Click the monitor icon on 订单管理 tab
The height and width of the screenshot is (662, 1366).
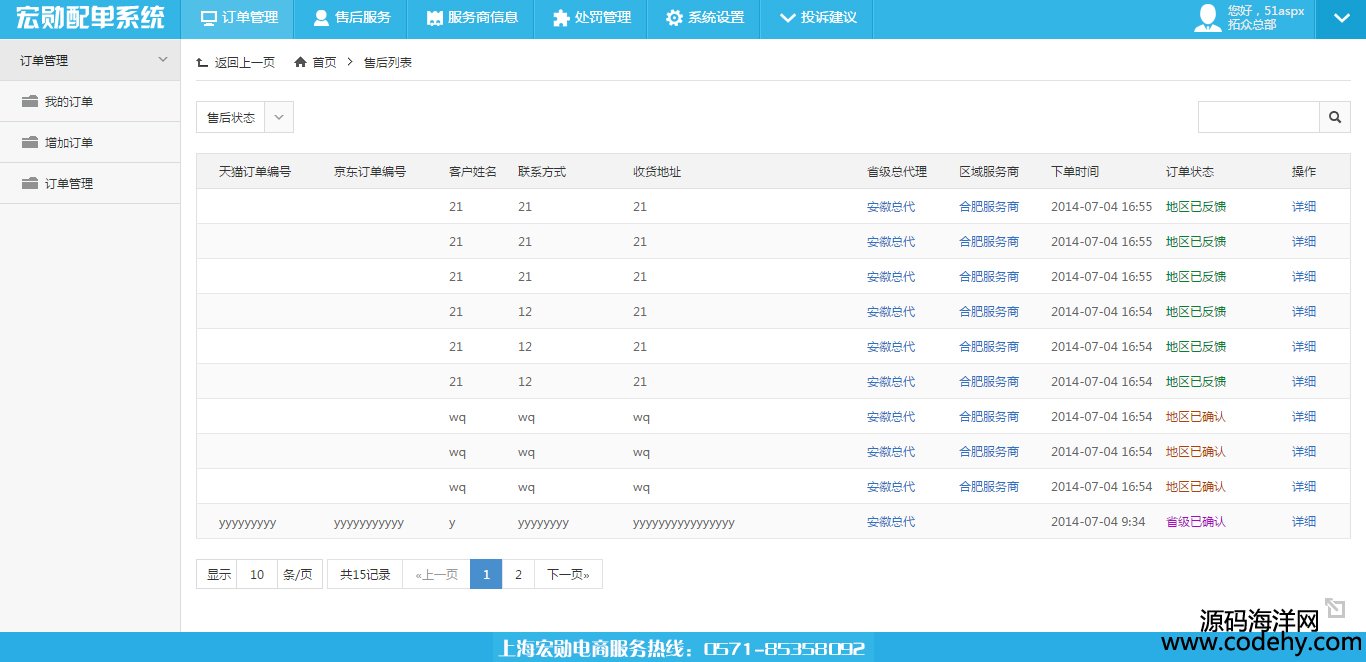coord(208,18)
